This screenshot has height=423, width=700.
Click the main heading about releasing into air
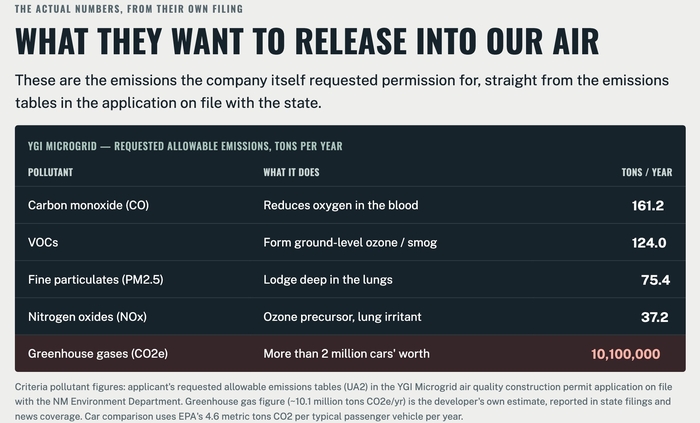click(307, 41)
